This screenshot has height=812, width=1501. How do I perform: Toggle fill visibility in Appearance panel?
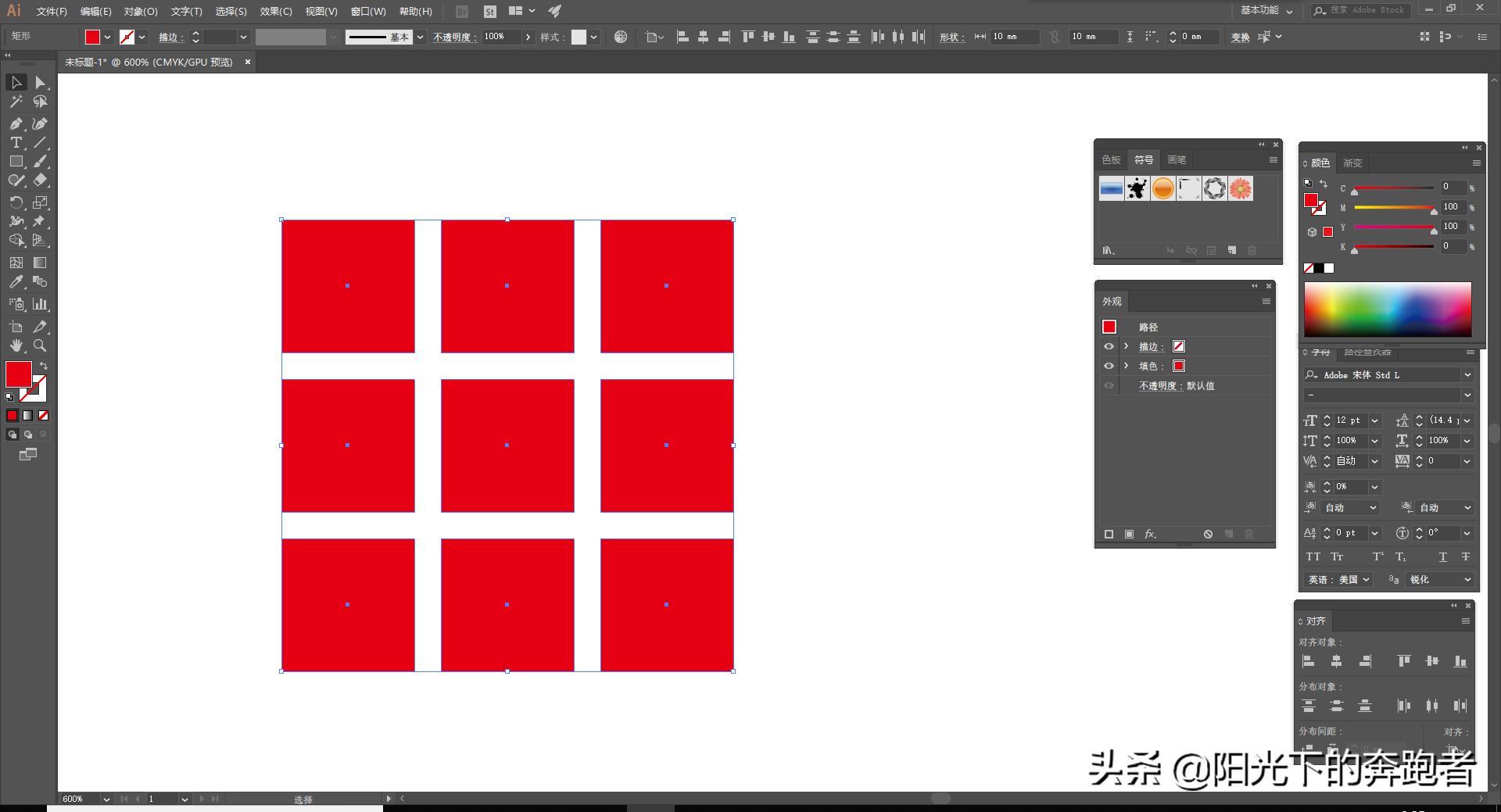(1109, 366)
